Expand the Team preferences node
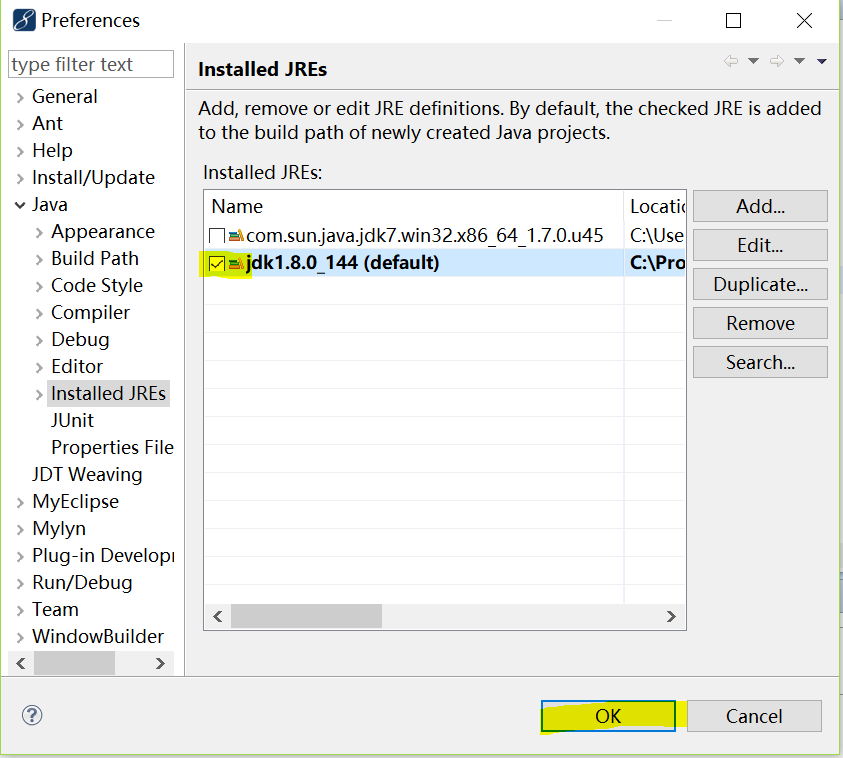Viewport: 843px width, 758px height. tap(20, 610)
